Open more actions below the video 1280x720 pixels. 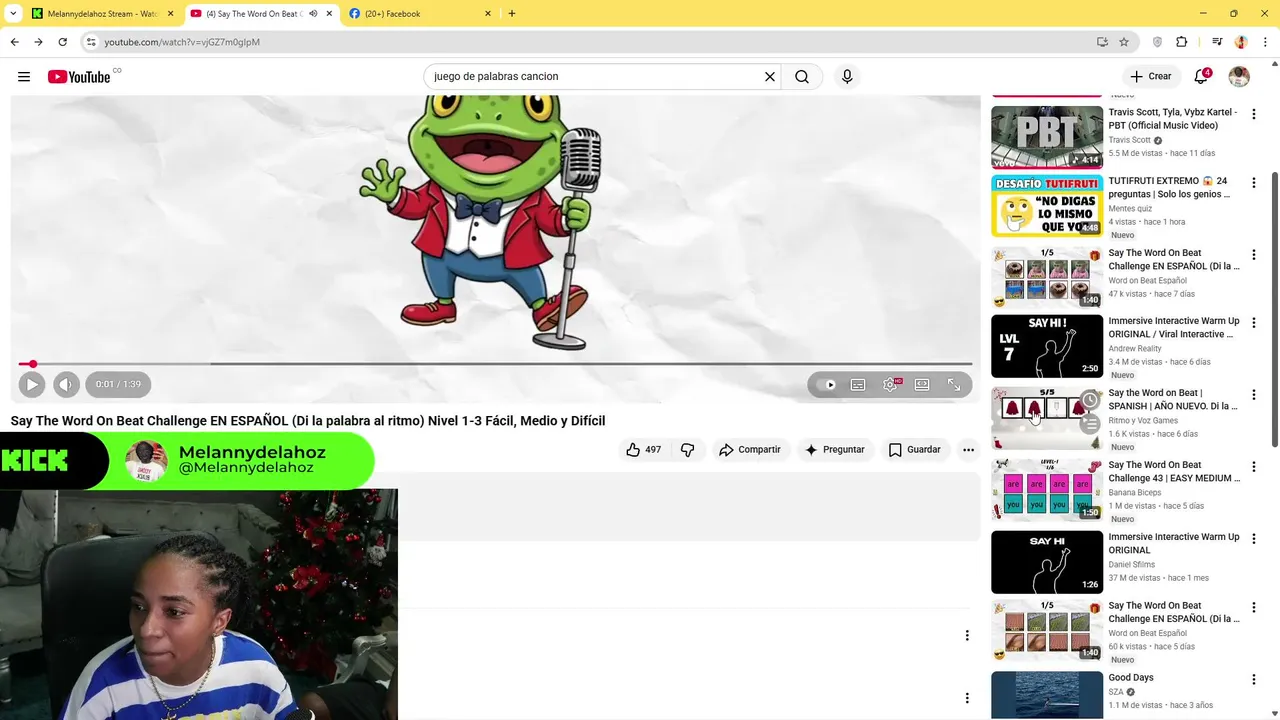pos(968,450)
